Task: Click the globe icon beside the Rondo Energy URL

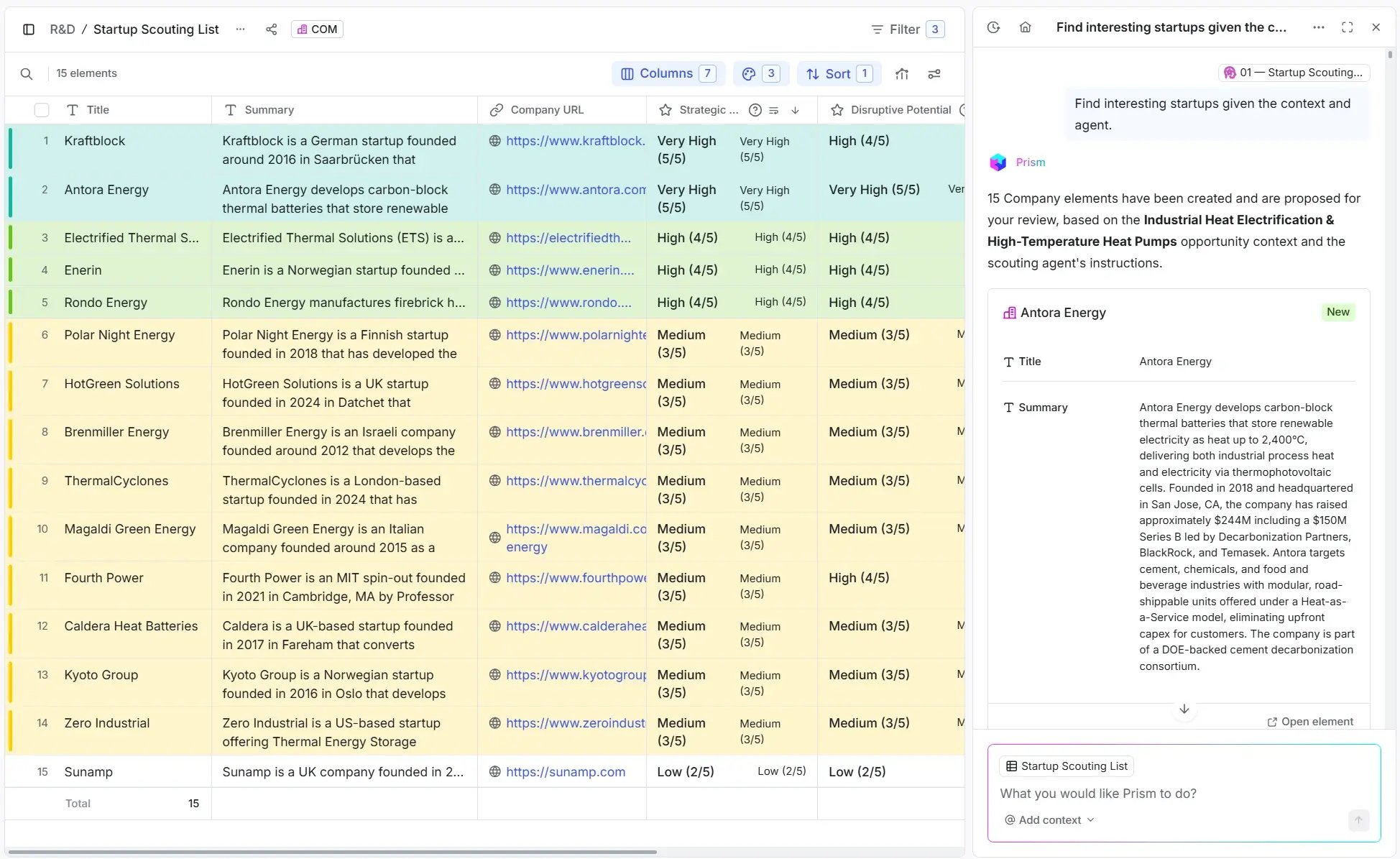Action: click(494, 303)
